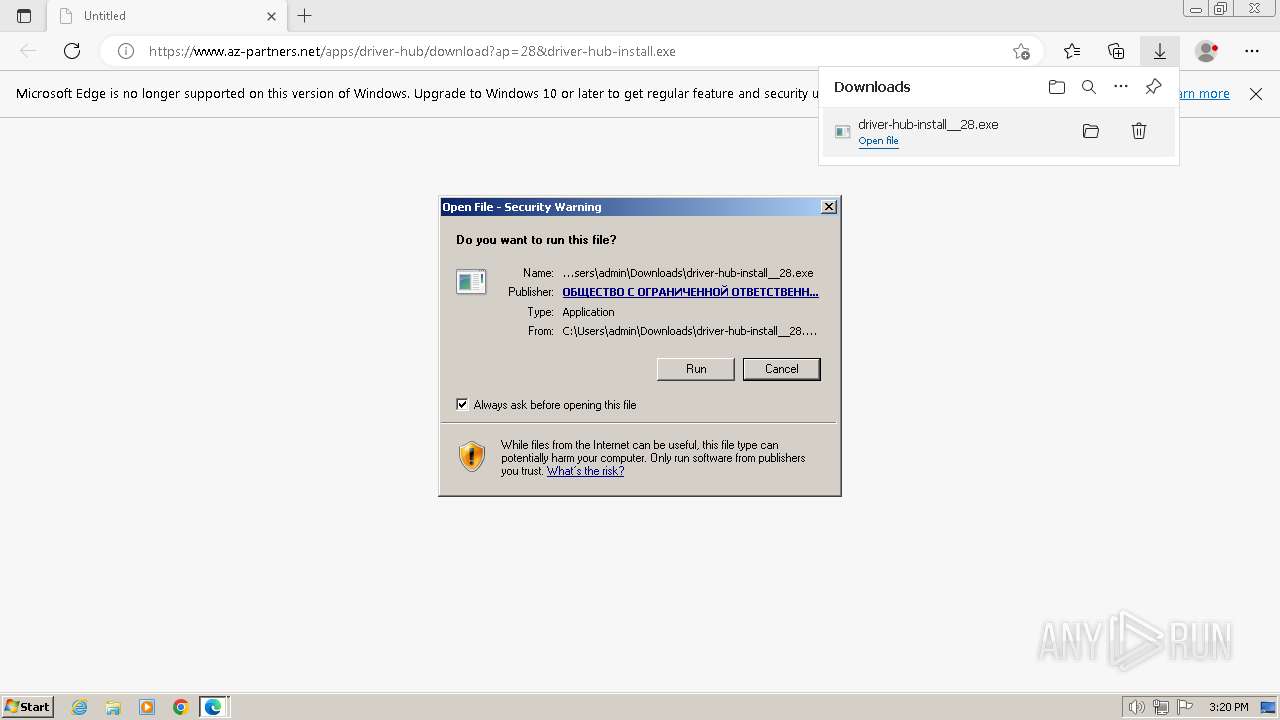This screenshot has height=720, width=1280.
Task: Reload the current page
Action: pyautogui.click(x=72, y=51)
